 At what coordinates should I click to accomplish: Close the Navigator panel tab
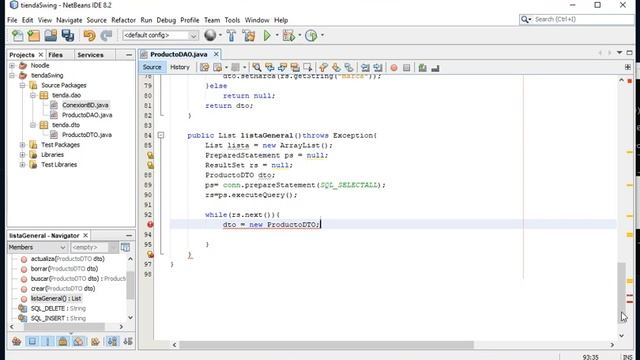[85, 236]
